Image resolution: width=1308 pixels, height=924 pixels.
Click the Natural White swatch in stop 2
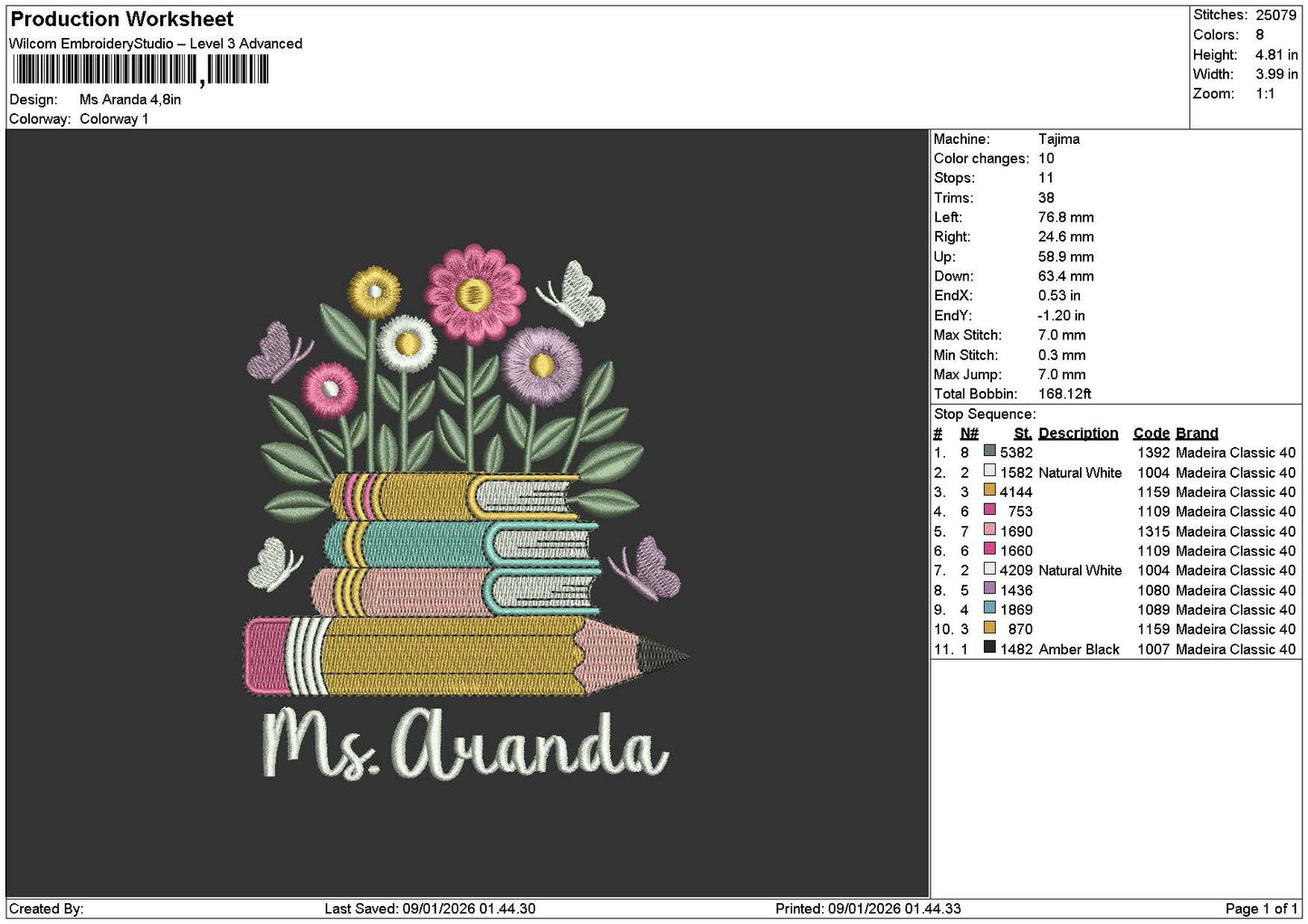(x=989, y=471)
